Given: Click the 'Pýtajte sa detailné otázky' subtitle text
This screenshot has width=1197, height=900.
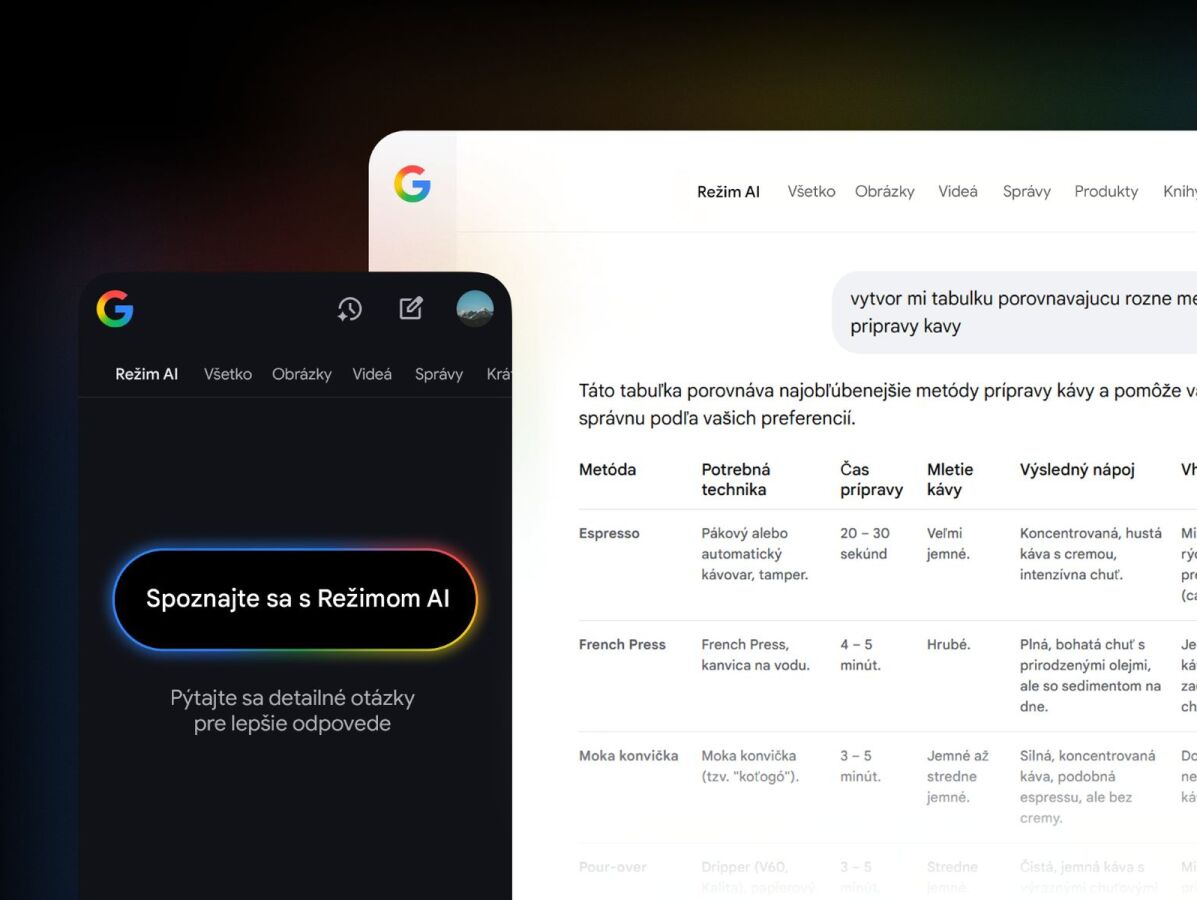Looking at the screenshot, I should [292, 711].
